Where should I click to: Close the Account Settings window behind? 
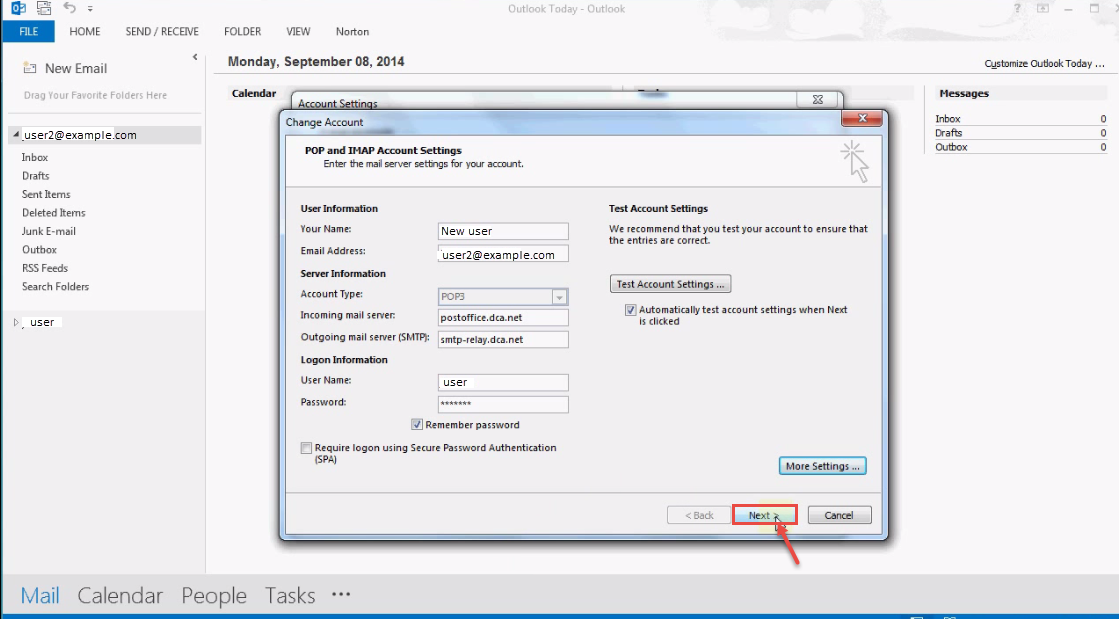[818, 100]
